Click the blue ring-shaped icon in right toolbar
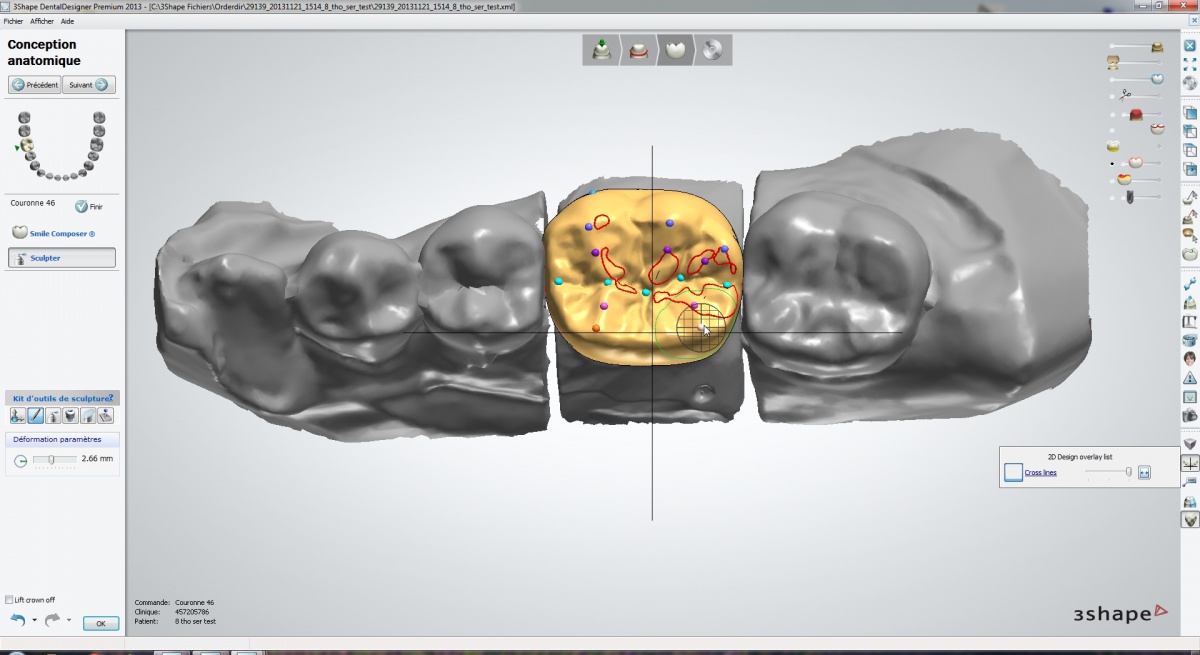Viewport: 1200px width, 655px height. [1190, 340]
